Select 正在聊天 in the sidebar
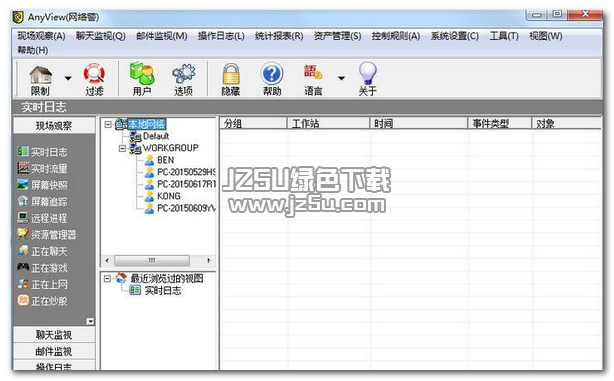614x381 pixels. click(43, 251)
